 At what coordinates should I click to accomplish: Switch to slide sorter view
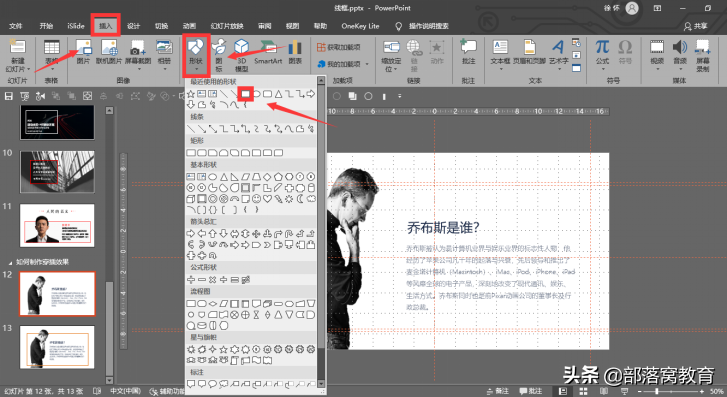click(x=583, y=391)
